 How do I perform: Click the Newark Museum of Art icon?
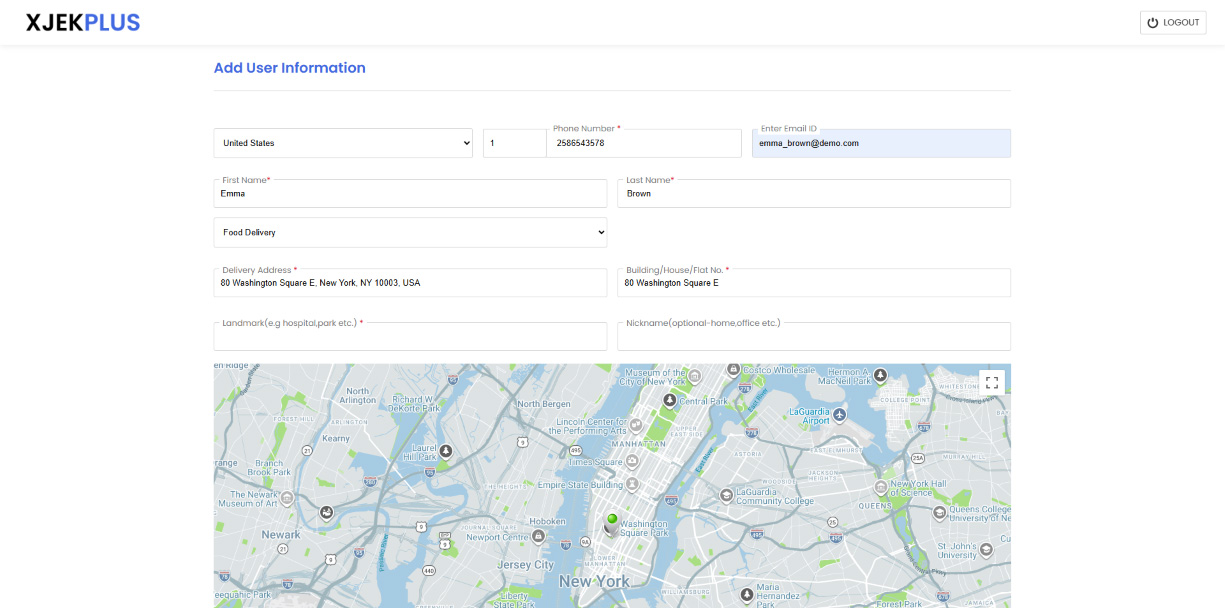tap(287, 498)
